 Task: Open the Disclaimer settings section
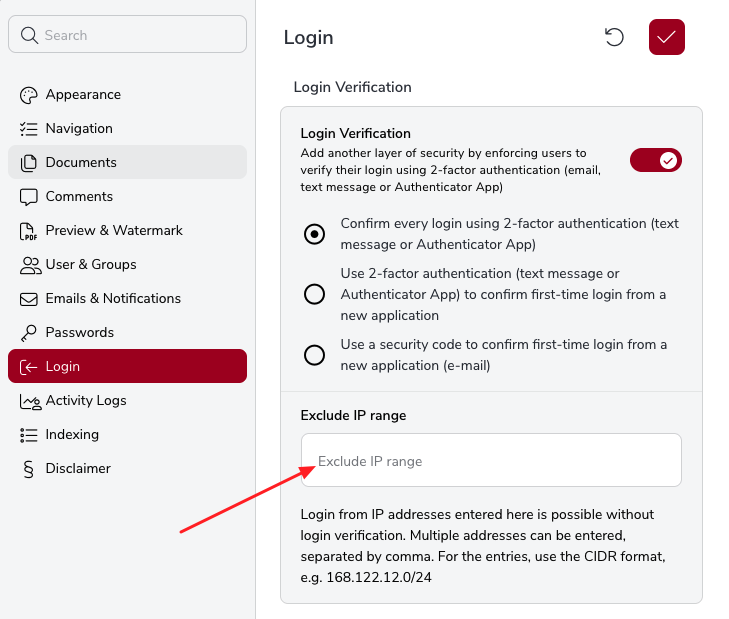(x=78, y=469)
